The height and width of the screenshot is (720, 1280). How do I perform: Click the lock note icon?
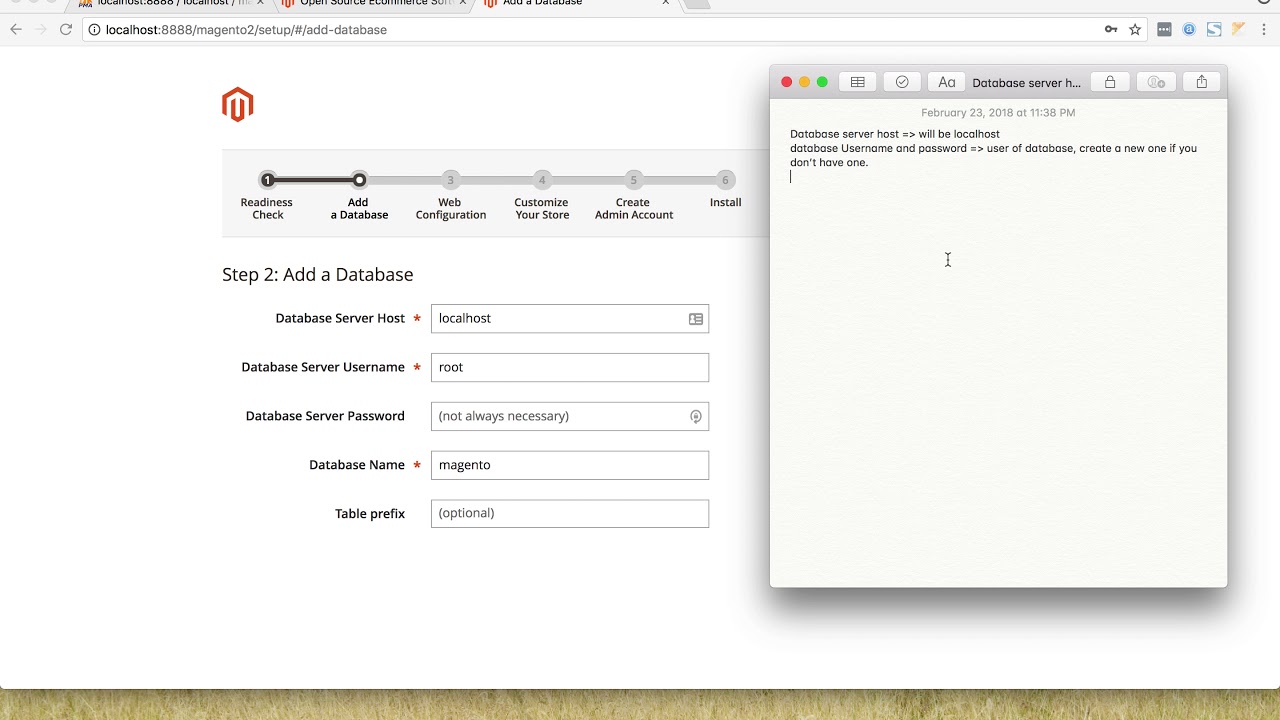coord(1110,82)
